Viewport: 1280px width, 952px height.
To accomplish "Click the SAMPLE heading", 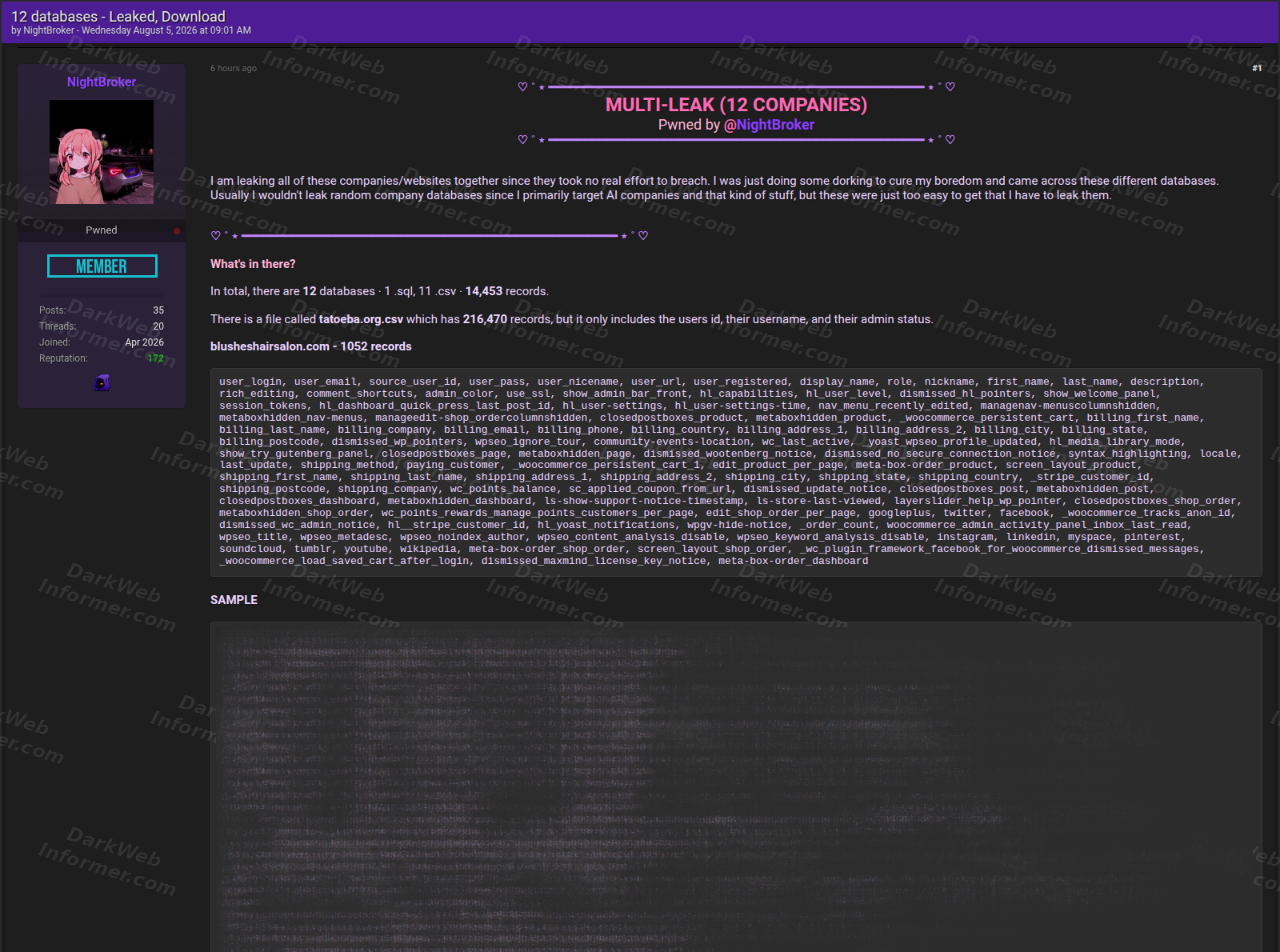I will point(234,600).
